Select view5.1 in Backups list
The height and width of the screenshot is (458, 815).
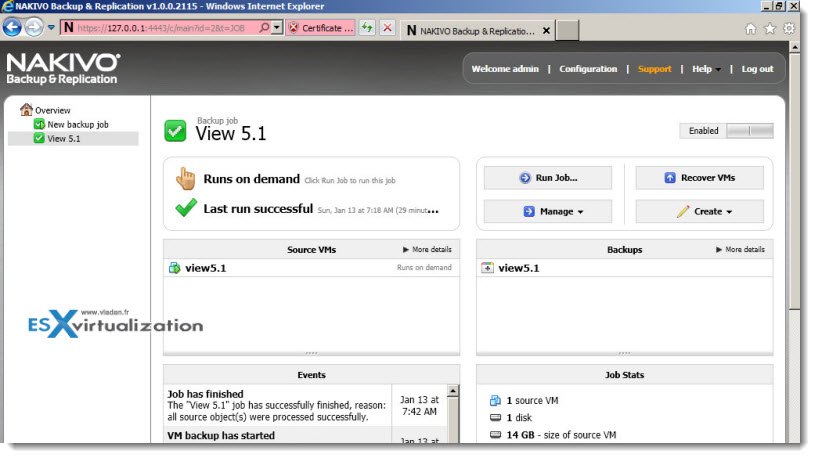tap(624, 268)
